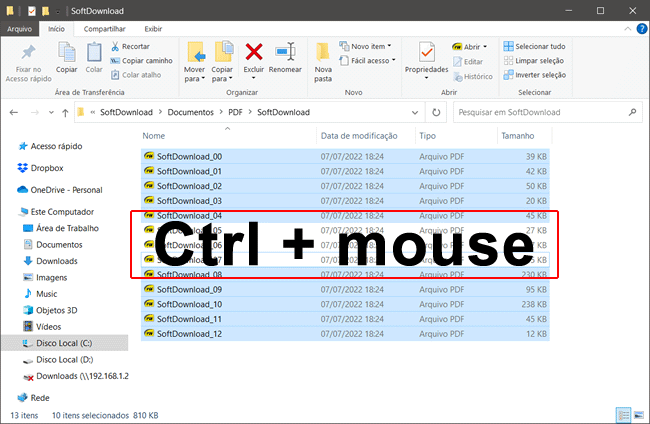Select Disco Local (D:) in sidebar
650x424 pixels.
point(64,359)
